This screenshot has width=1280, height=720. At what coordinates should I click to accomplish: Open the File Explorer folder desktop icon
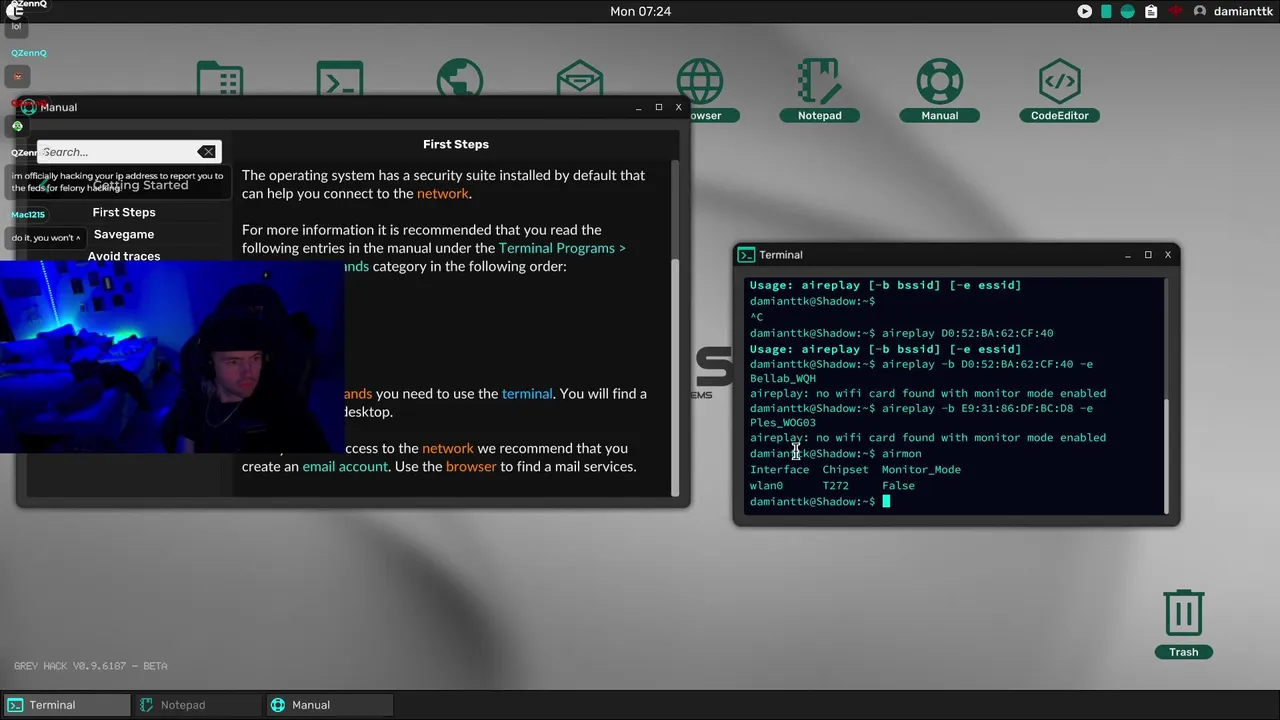click(x=220, y=78)
